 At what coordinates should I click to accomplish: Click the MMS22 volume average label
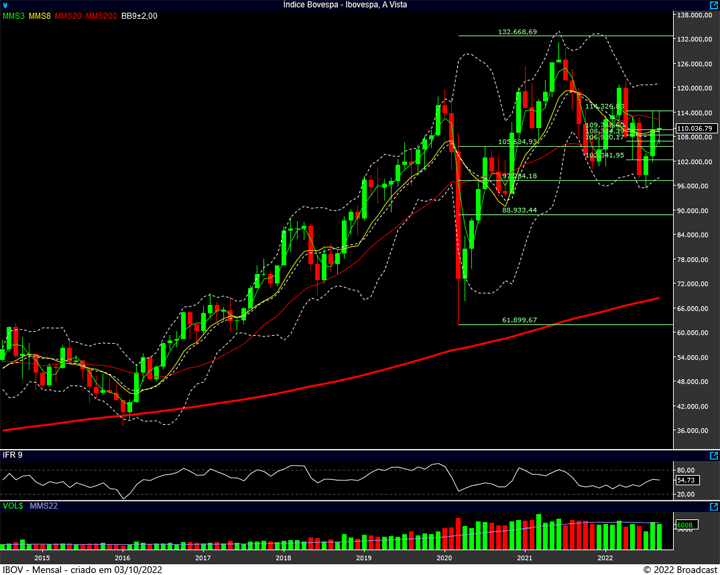pyautogui.click(x=44, y=508)
